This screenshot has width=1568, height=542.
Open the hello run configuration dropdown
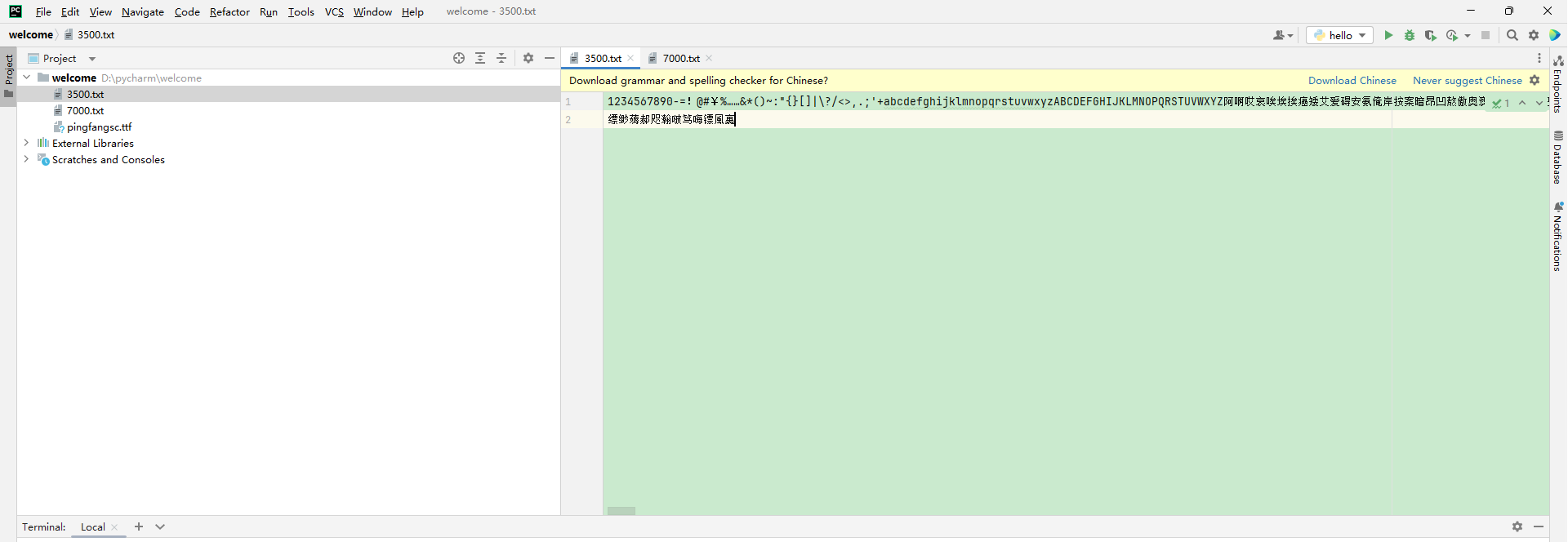[1340, 35]
